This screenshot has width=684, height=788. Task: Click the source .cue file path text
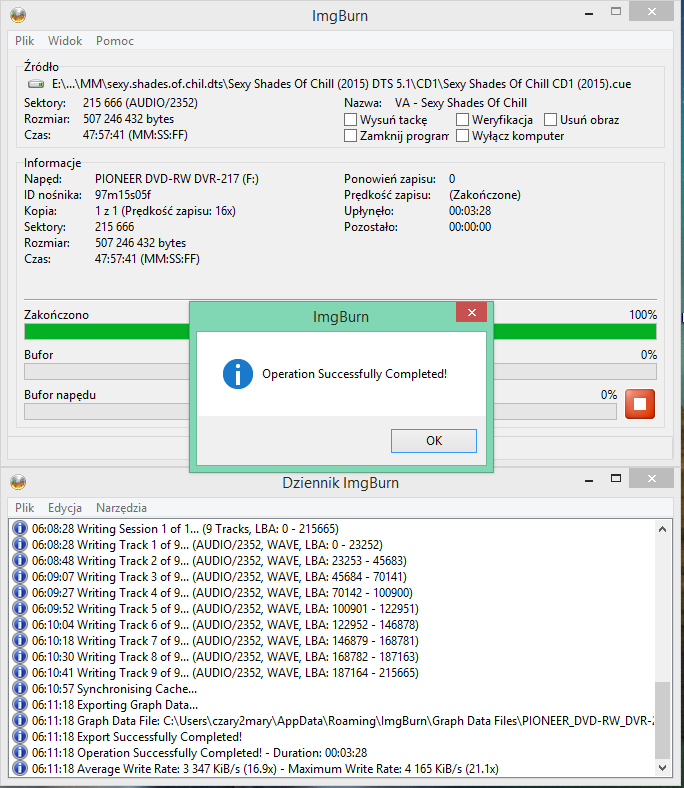point(342,84)
